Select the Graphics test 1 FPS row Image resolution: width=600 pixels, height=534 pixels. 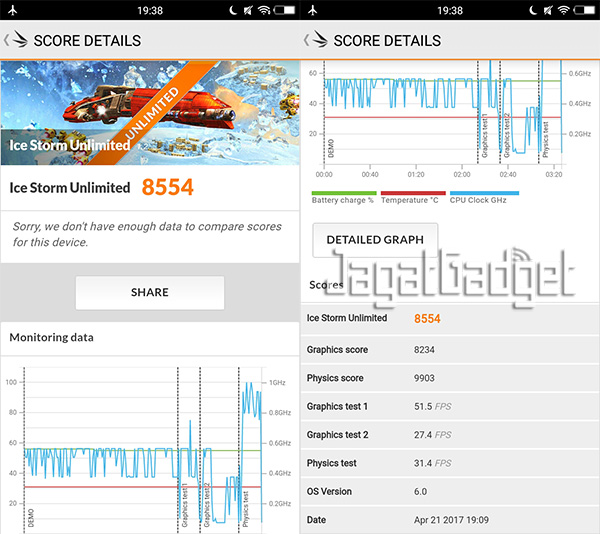450,406
